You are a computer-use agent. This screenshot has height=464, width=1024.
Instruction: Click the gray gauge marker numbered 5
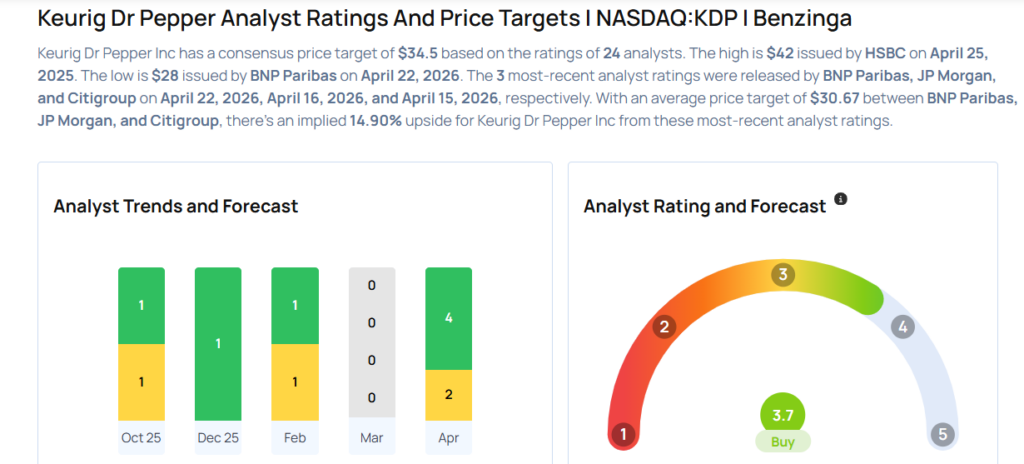pos(941,434)
